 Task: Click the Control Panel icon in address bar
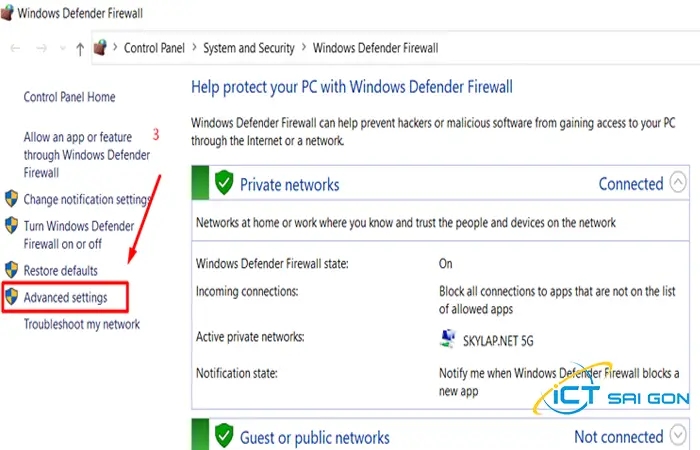tap(100, 47)
